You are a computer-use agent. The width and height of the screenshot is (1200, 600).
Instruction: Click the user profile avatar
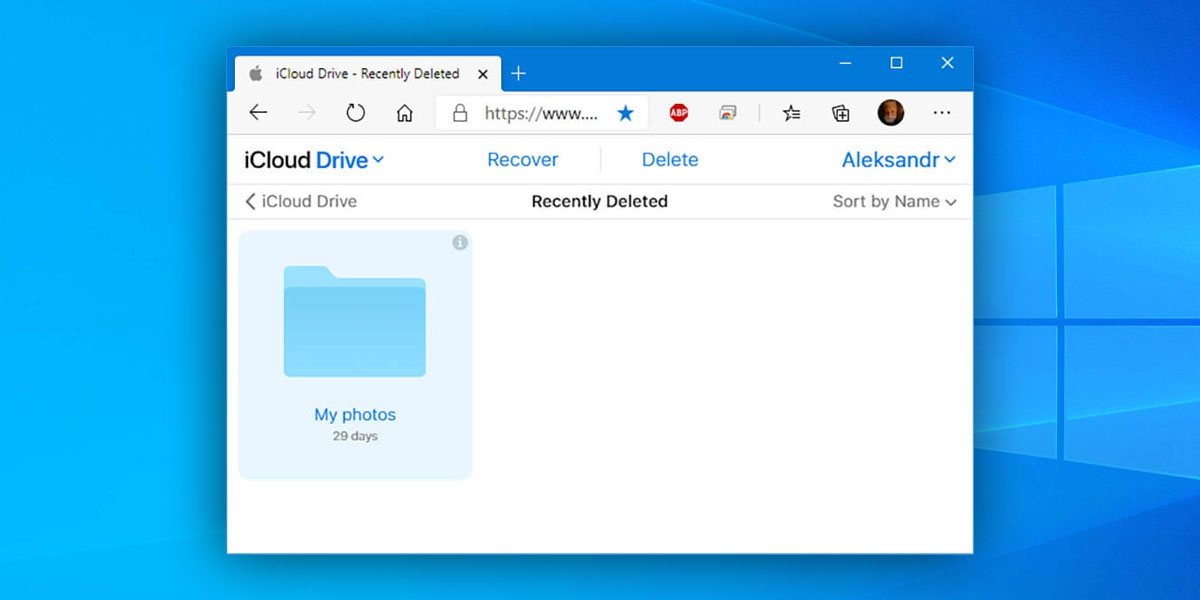[890, 113]
